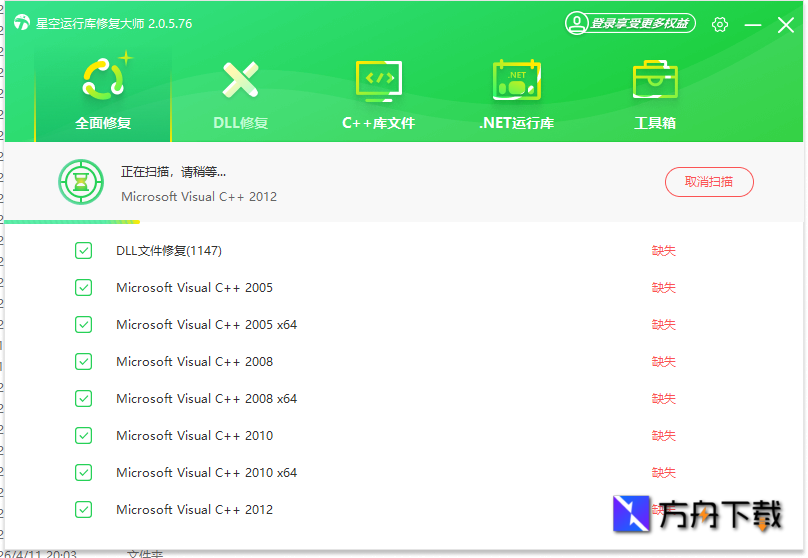The height and width of the screenshot is (558, 808).
Task: Click 登录享受更多权益 login link
Action: coord(641,23)
